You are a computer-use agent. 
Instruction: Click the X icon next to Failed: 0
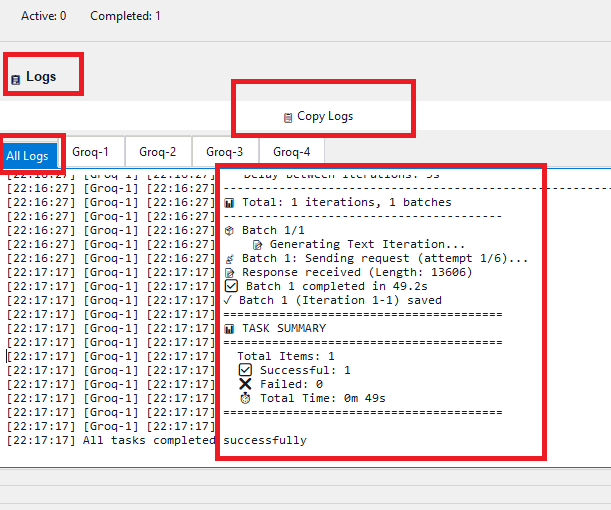tap(245, 384)
